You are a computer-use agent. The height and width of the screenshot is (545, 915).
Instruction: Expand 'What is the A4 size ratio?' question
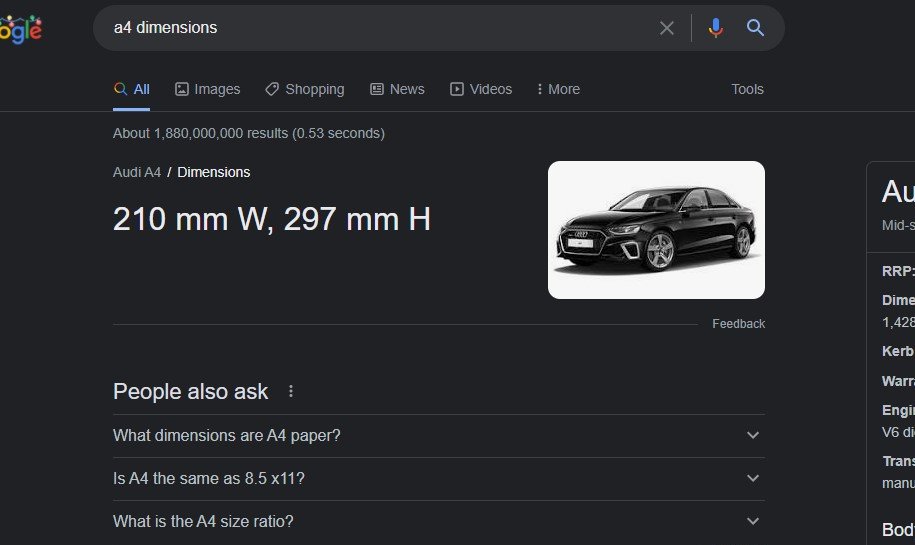(439, 522)
